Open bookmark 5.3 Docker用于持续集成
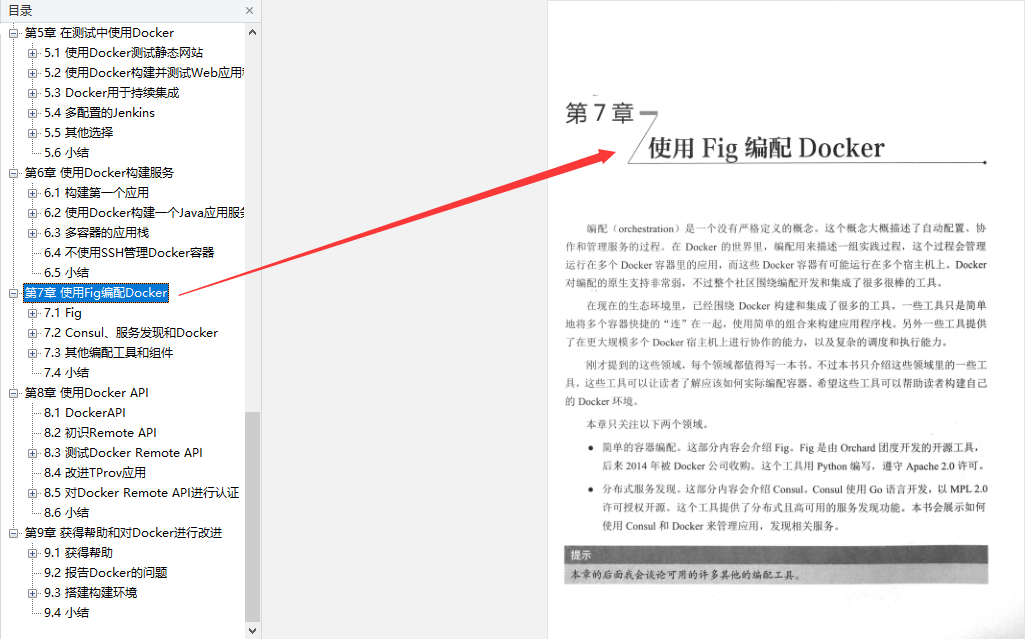The height and width of the screenshot is (639, 1025). pyautogui.click(x=112, y=93)
